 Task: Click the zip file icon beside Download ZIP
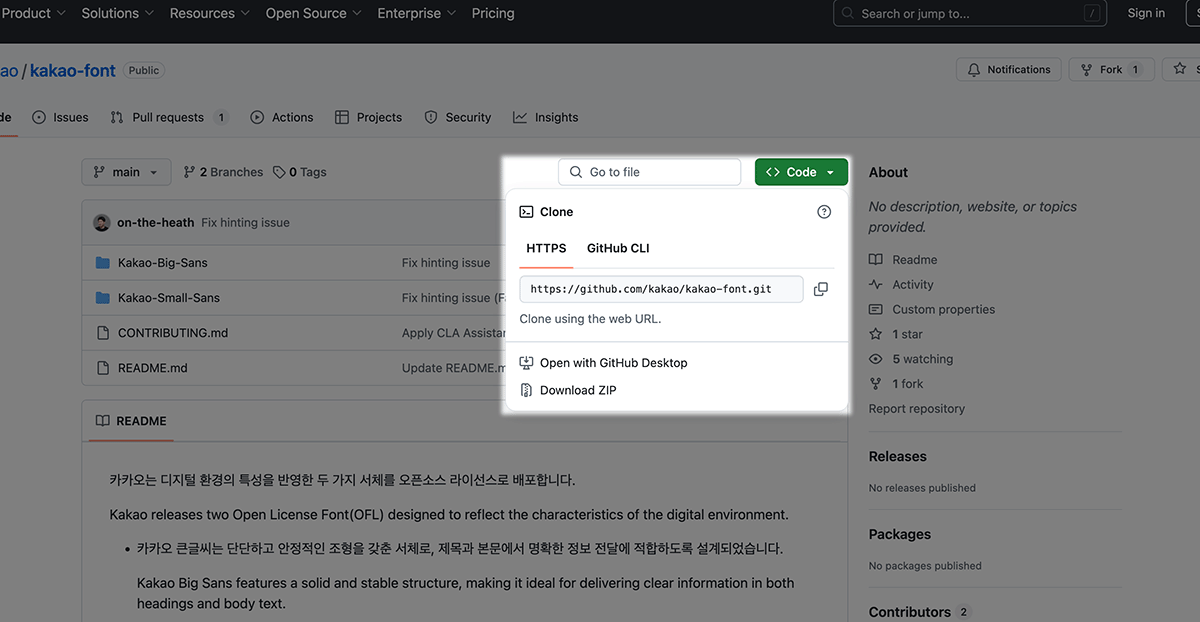coord(526,390)
